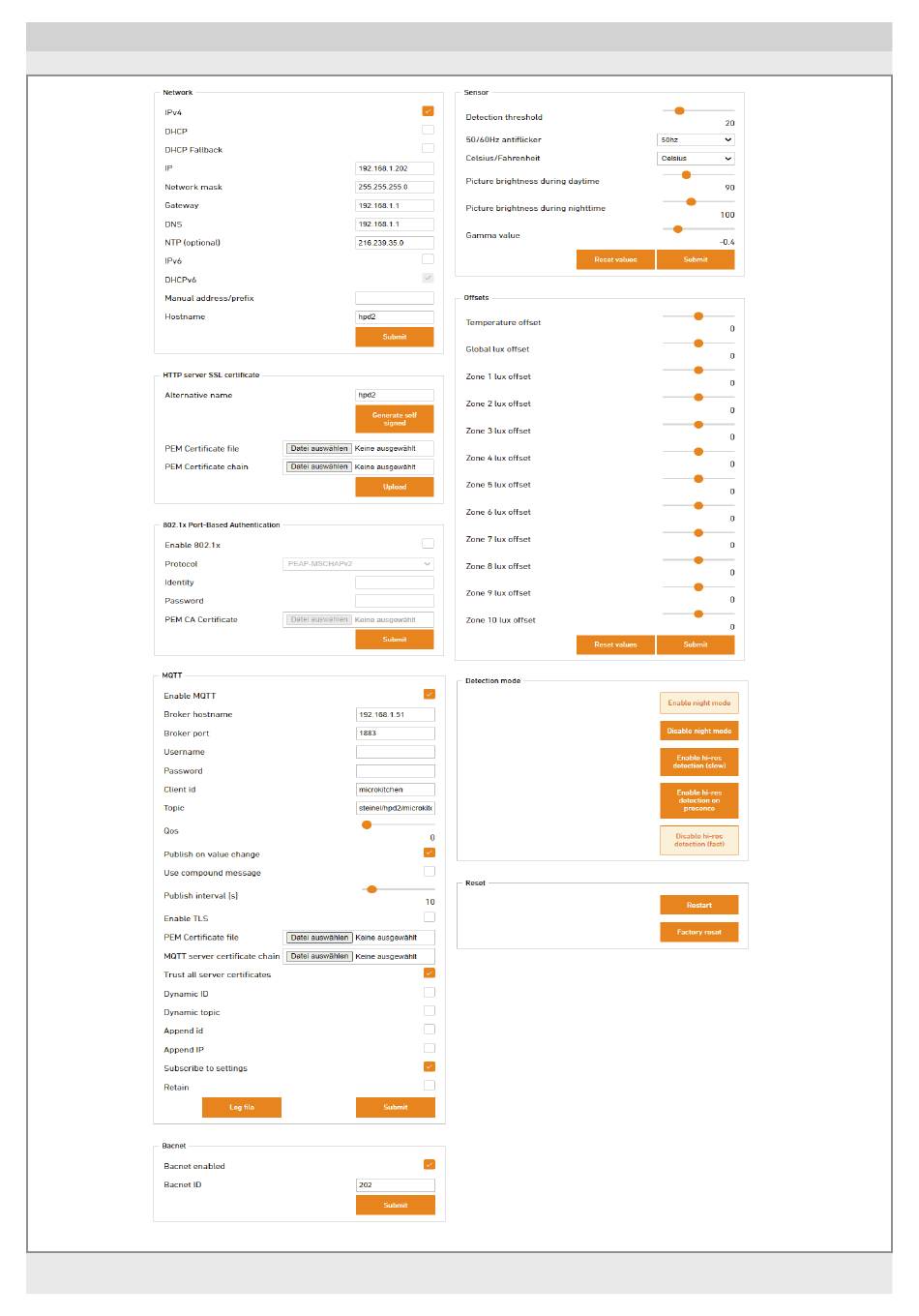Screen dimensions: 919x1316
Task: Click the Bacnet ID field
Action: pos(396,1184)
